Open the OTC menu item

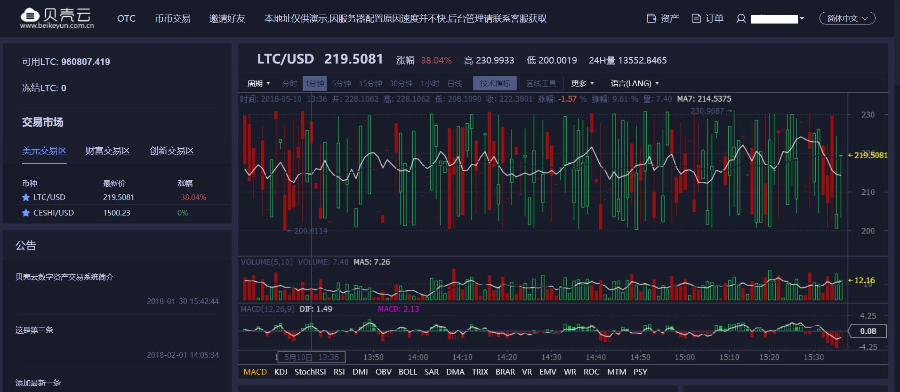[126, 18]
